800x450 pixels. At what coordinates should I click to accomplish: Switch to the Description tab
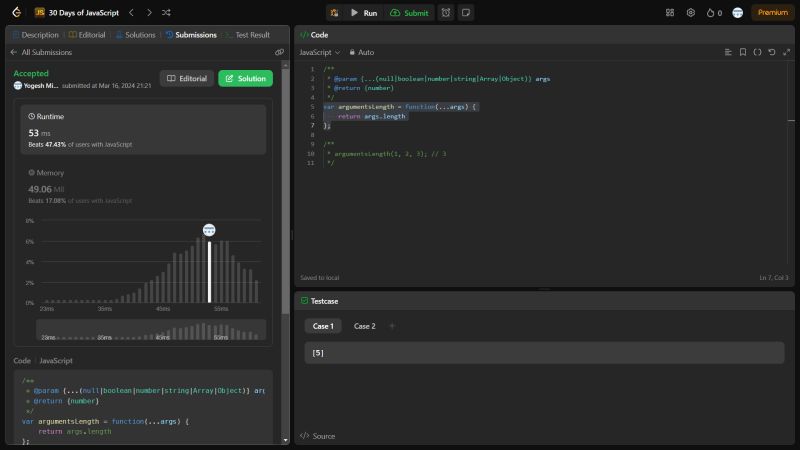pyautogui.click(x=35, y=34)
